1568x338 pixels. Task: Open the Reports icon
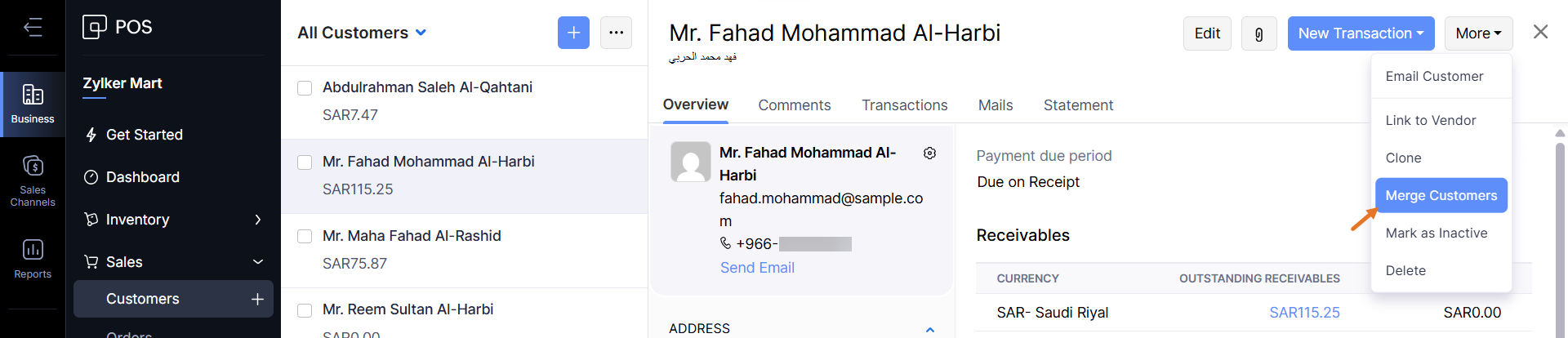(33, 258)
